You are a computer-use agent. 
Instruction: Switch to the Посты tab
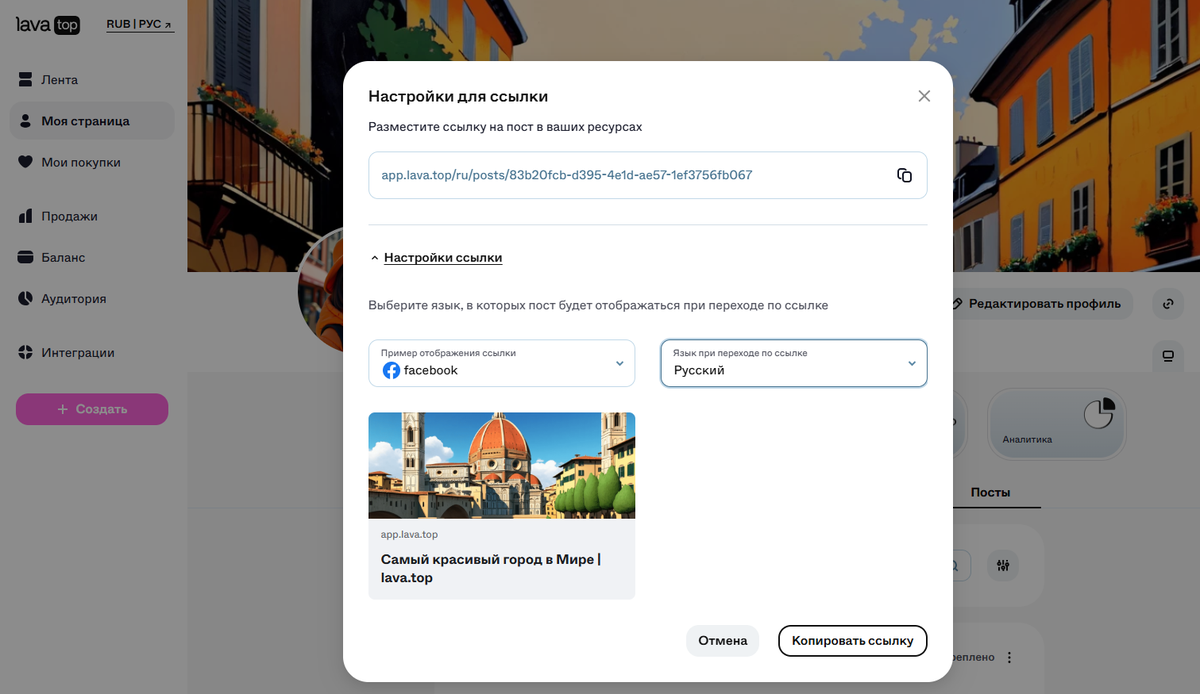990,493
